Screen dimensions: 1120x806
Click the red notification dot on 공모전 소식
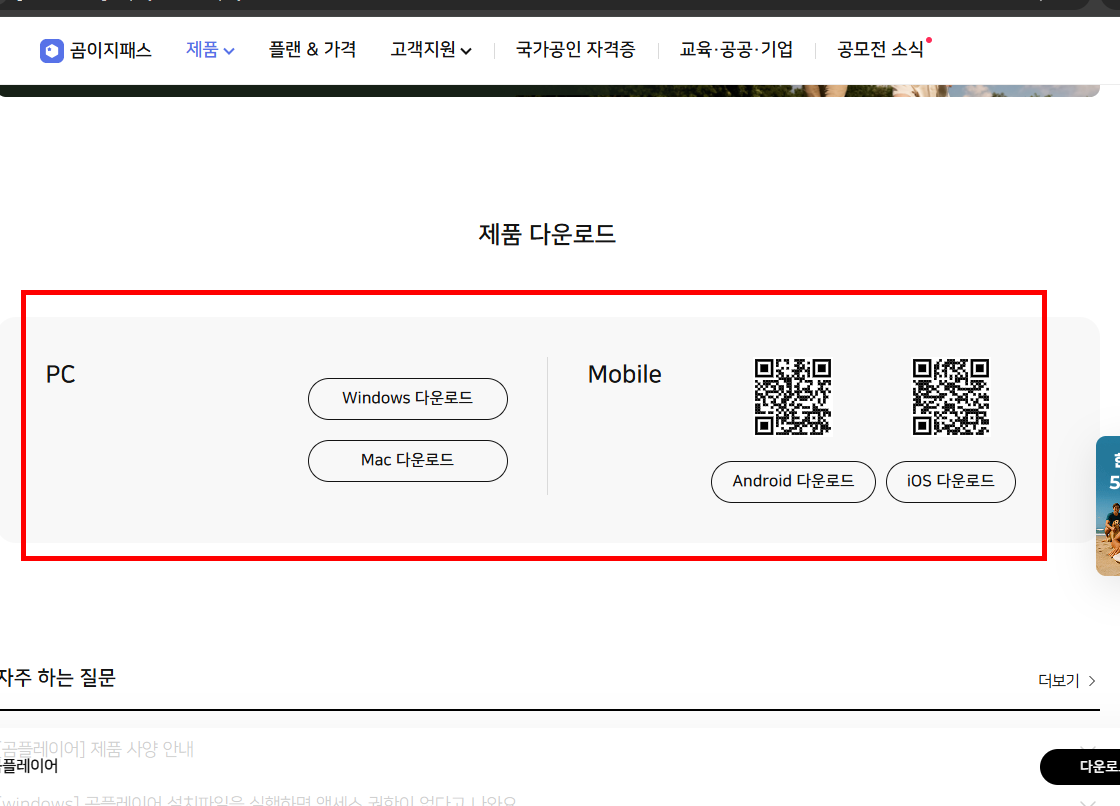pos(928,38)
